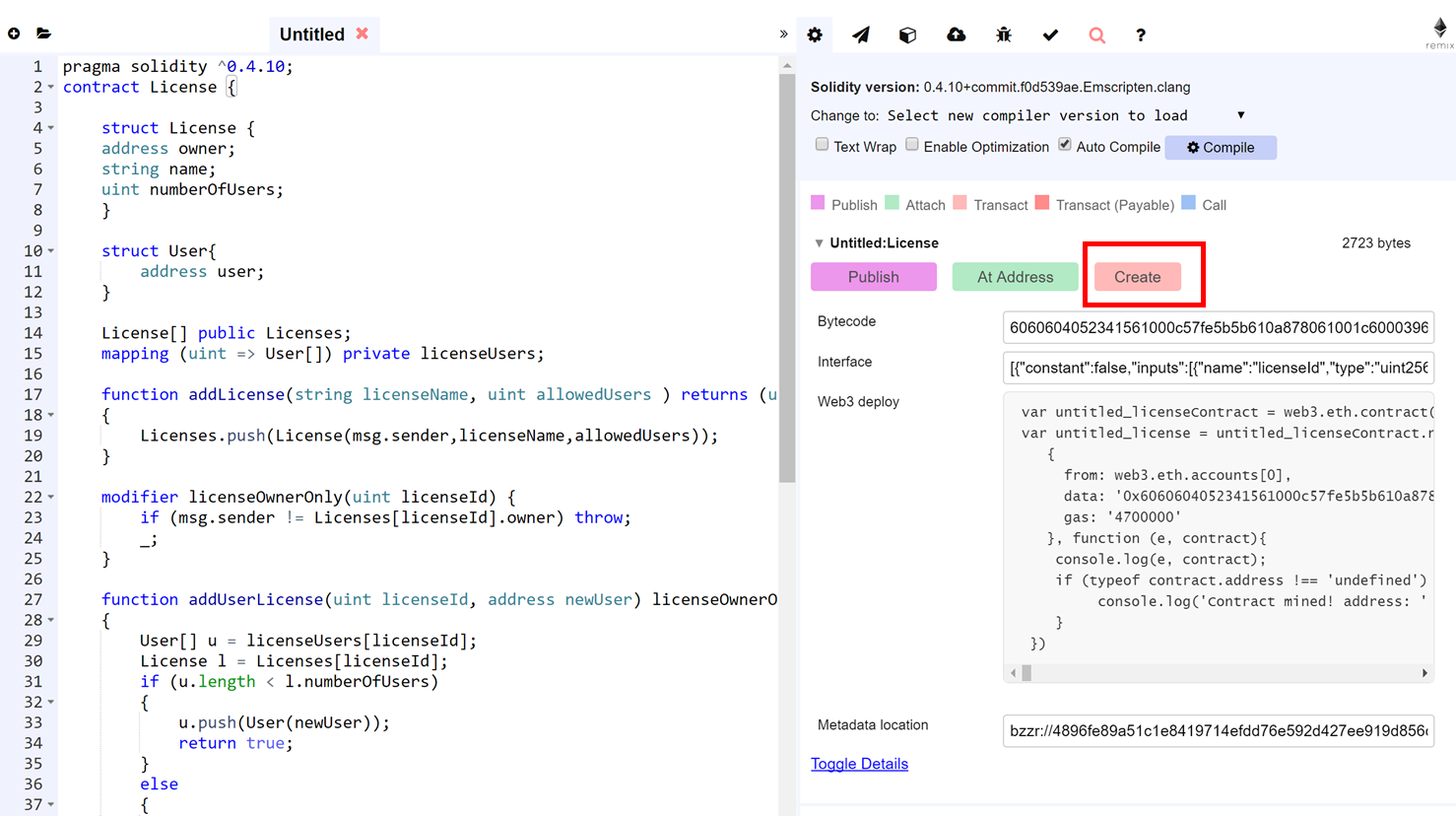Click the '2723 bytes' size text
Viewport: 1456px width, 816px height.
(1375, 243)
